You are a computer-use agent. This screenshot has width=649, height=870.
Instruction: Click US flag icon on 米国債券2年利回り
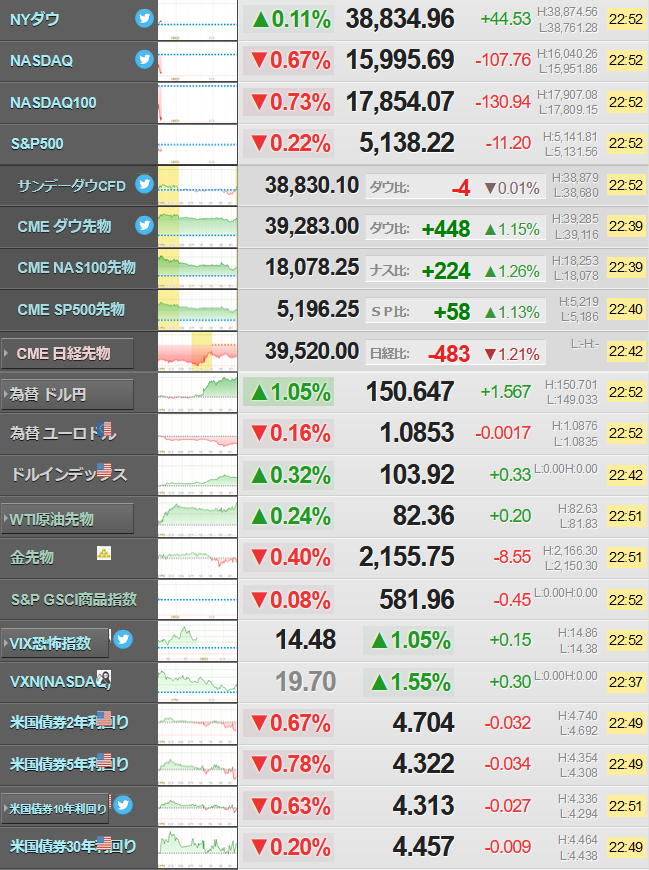(x=104, y=719)
